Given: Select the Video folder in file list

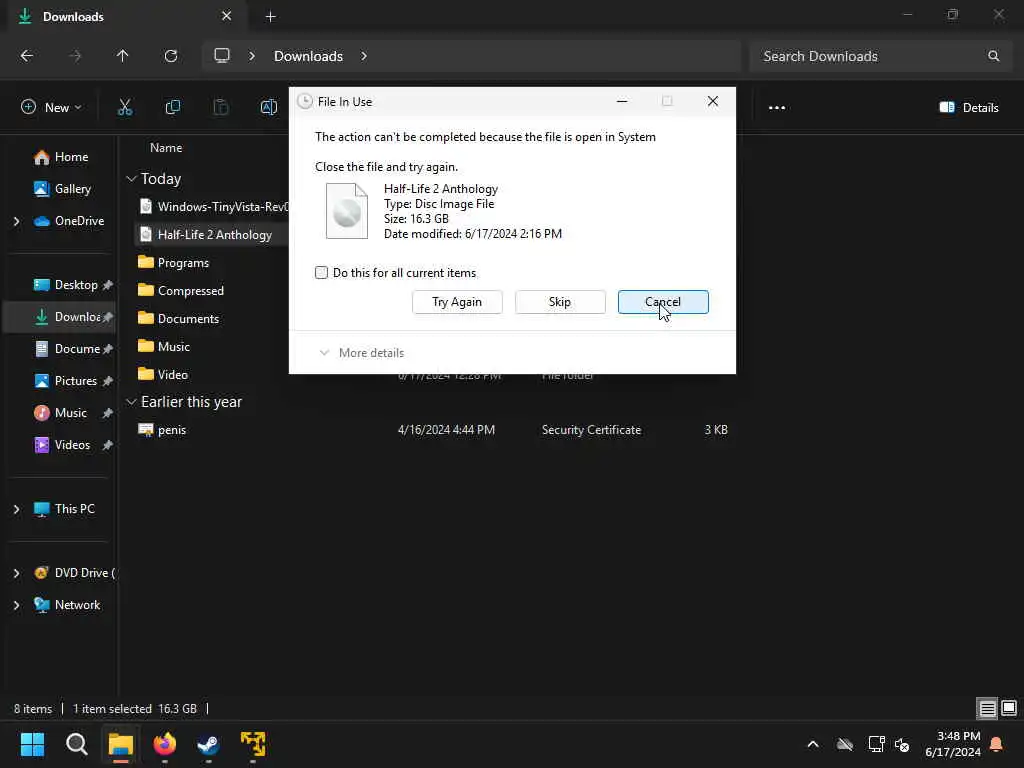Looking at the screenshot, I should tap(163, 375).
